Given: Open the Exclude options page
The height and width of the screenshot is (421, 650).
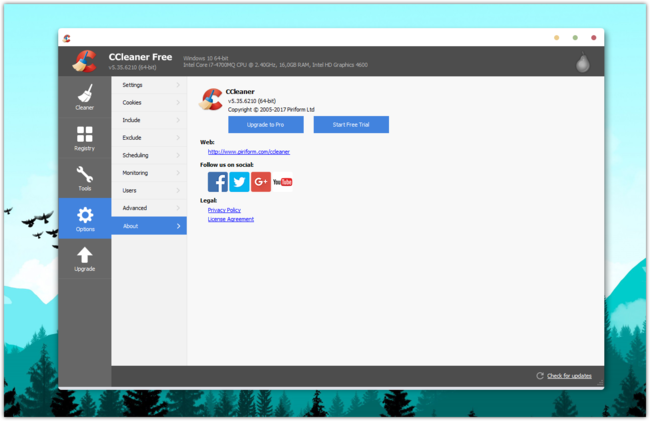Looking at the screenshot, I should click(149, 138).
